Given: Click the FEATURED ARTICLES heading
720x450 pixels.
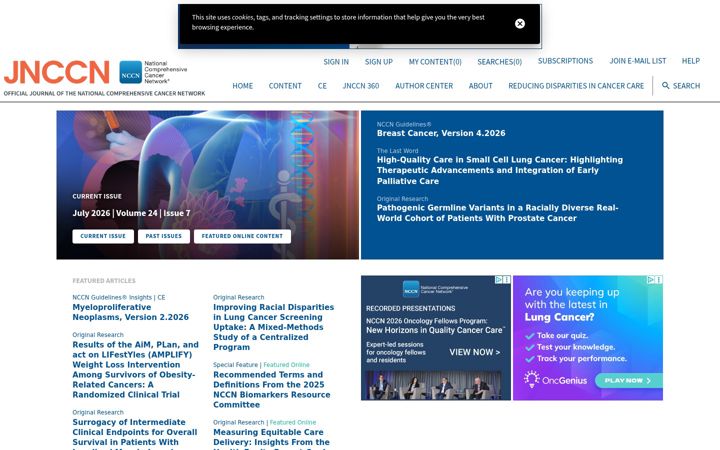Looking at the screenshot, I should click(x=104, y=281).
